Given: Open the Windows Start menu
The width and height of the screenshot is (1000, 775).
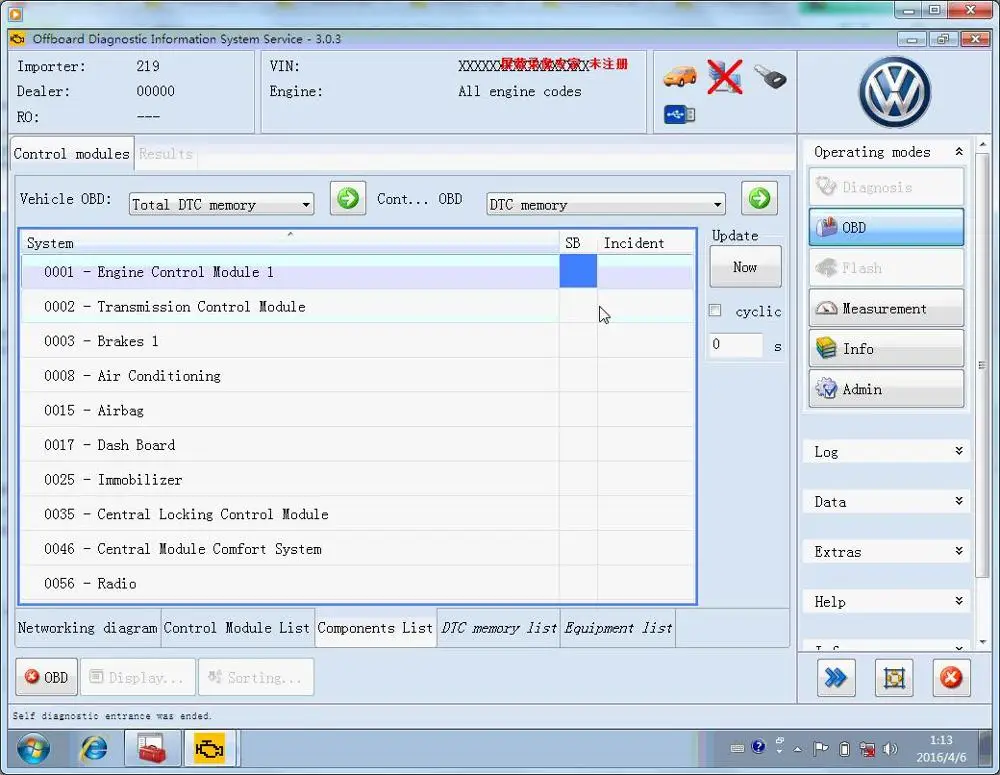Looking at the screenshot, I should click(33, 749).
